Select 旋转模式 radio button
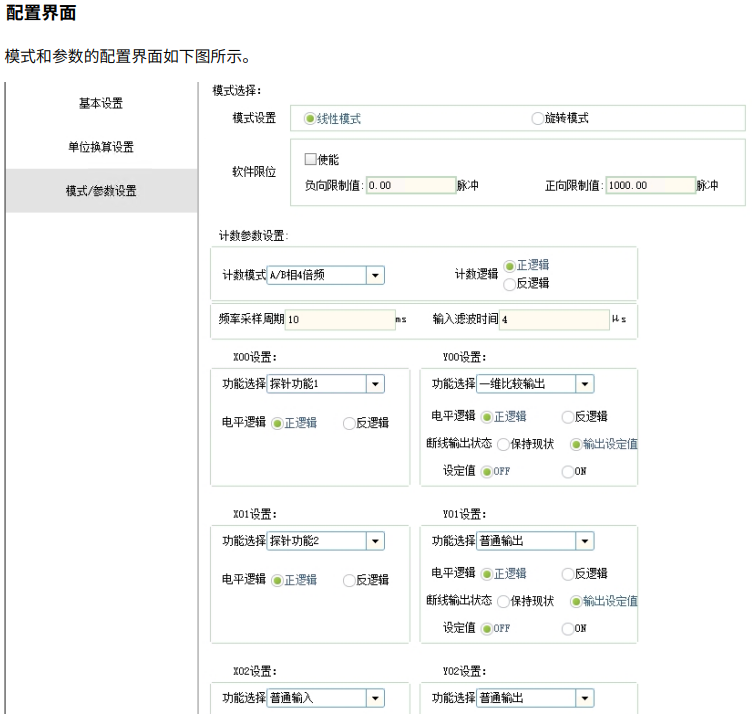The image size is (752, 728). (x=537, y=118)
